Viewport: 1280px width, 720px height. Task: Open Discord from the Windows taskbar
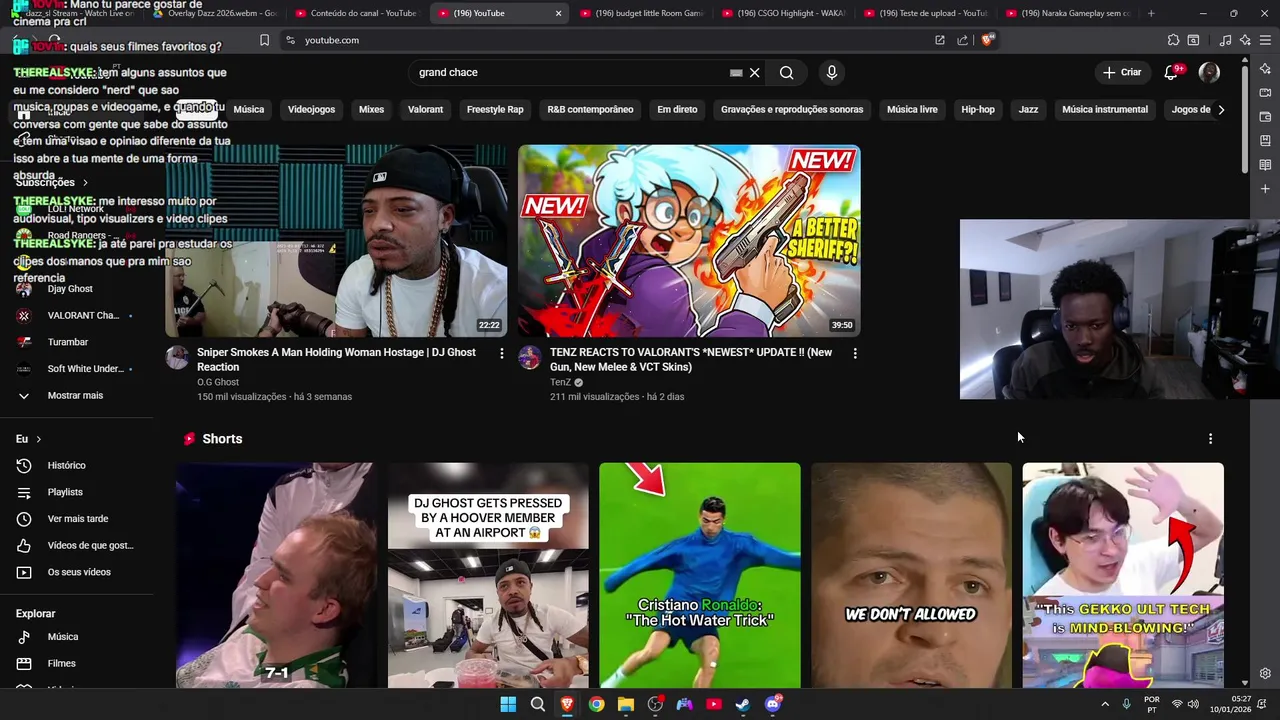coord(773,704)
